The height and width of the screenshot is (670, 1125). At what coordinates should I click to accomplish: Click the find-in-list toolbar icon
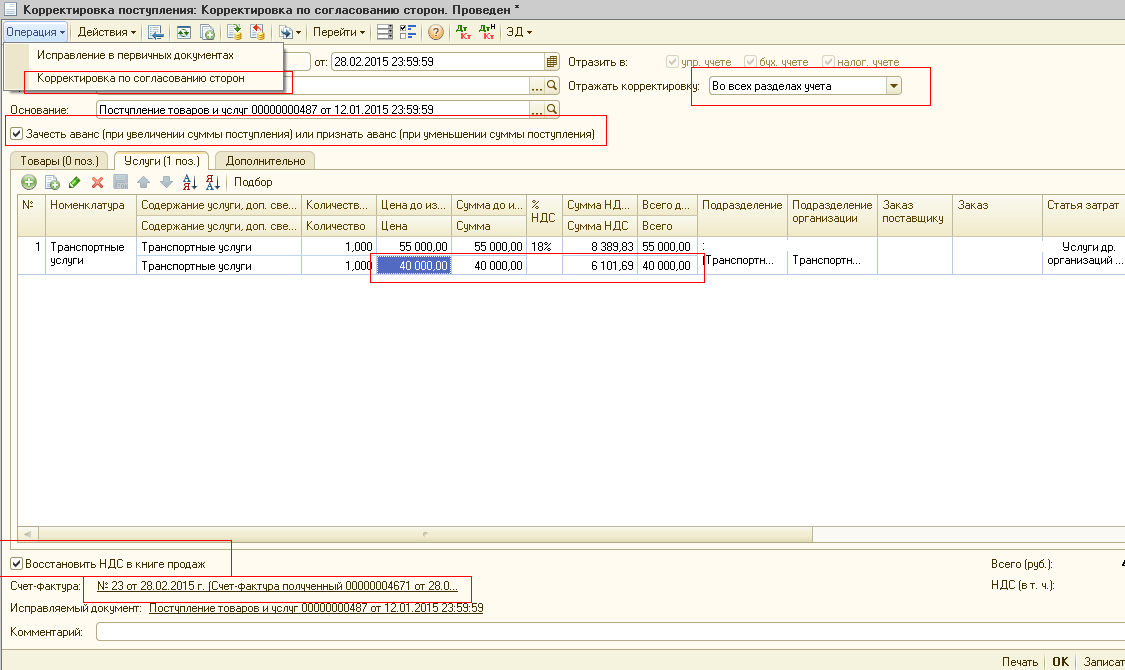coord(156,32)
